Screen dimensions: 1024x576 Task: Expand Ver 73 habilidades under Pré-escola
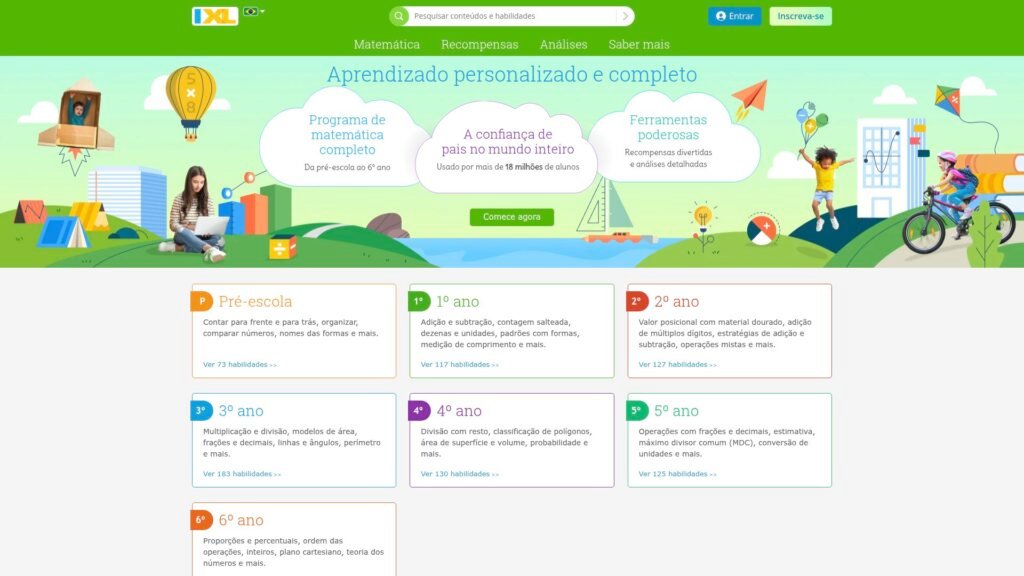click(239, 364)
